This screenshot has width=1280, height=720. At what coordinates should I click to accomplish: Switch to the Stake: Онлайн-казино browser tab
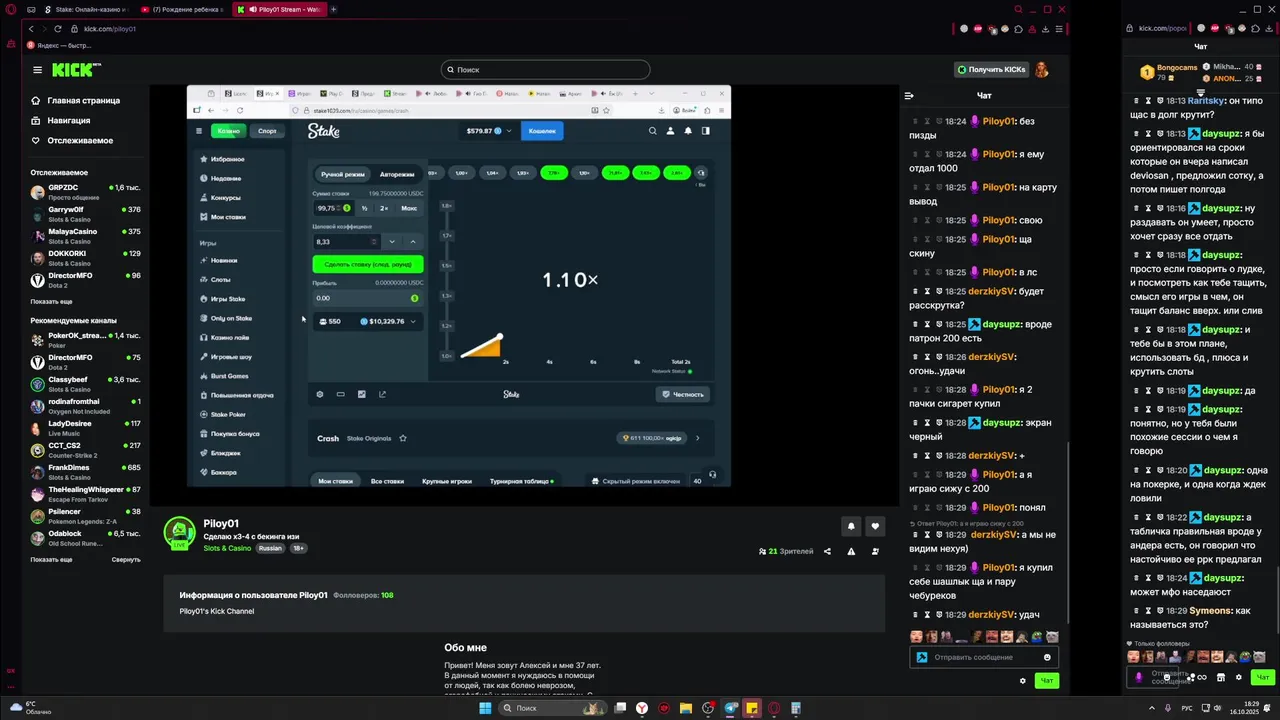pos(86,9)
